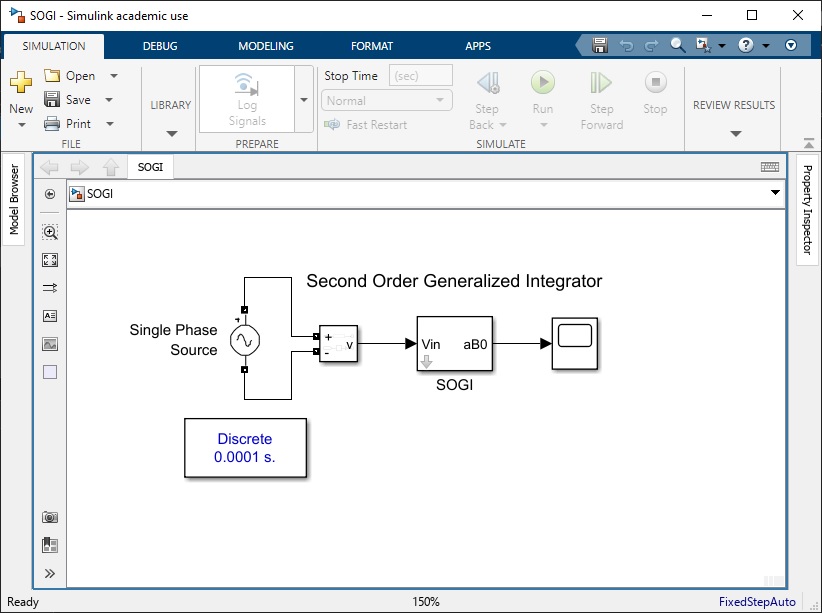The height and width of the screenshot is (613, 822).
Task: Click the Hide/Show Explorer Bar icon
Action: click(50, 194)
